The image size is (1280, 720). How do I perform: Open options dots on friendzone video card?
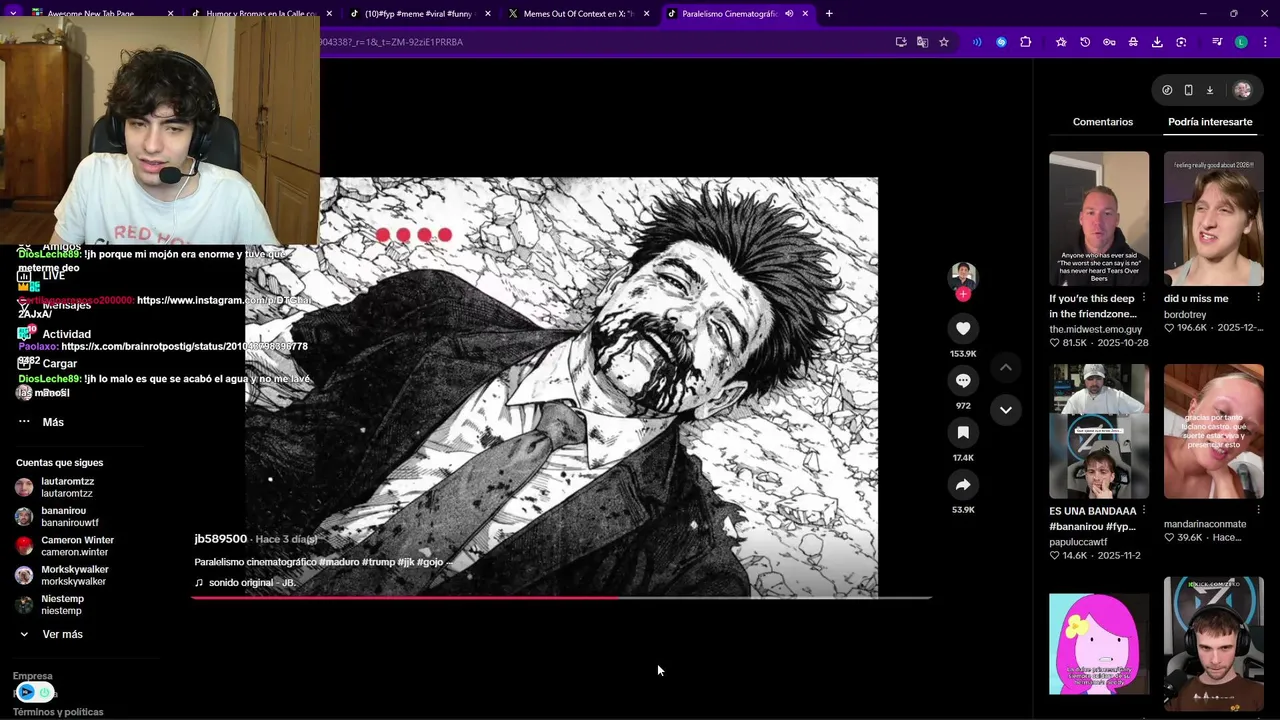click(x=1143, y=298)
